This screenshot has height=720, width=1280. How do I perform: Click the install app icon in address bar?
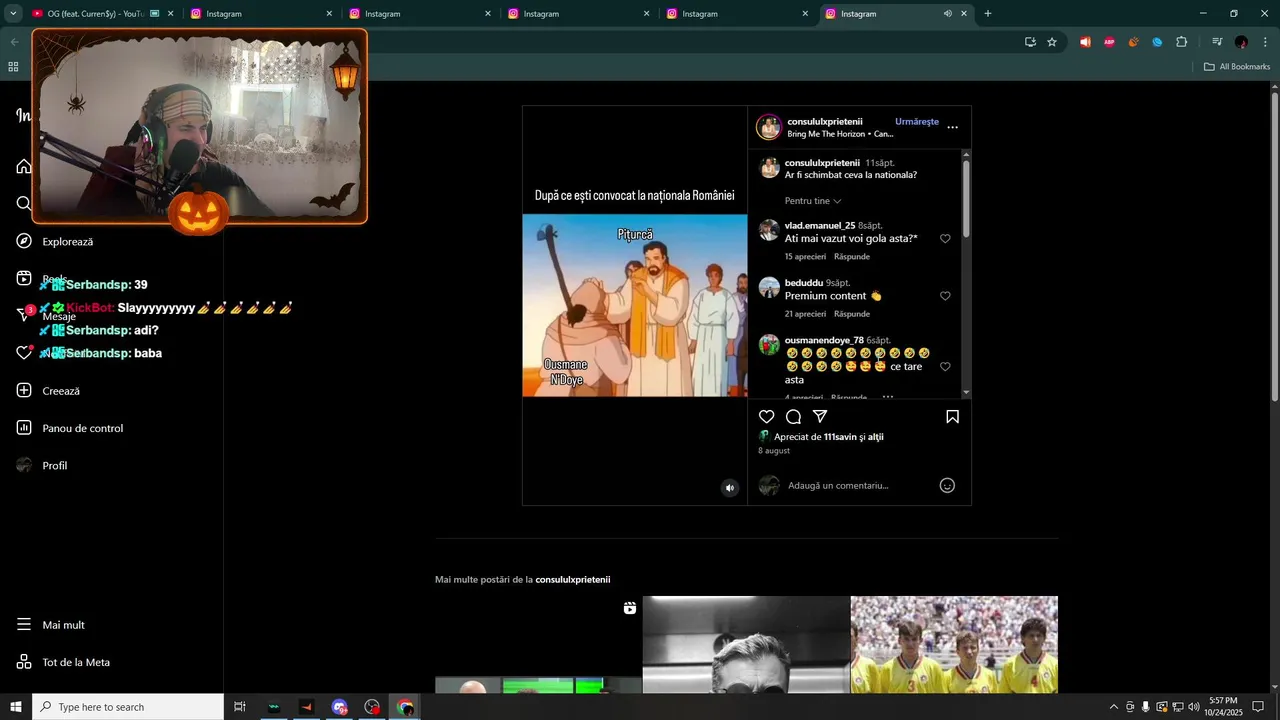[x=1030, y=42]
